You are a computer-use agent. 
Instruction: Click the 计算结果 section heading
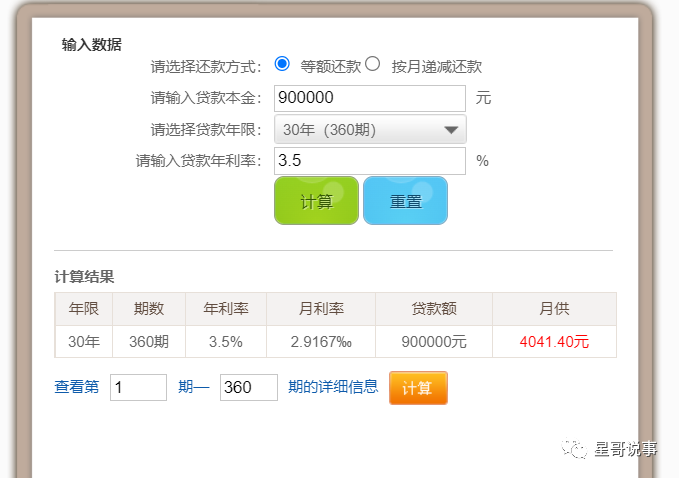point(84,277)
